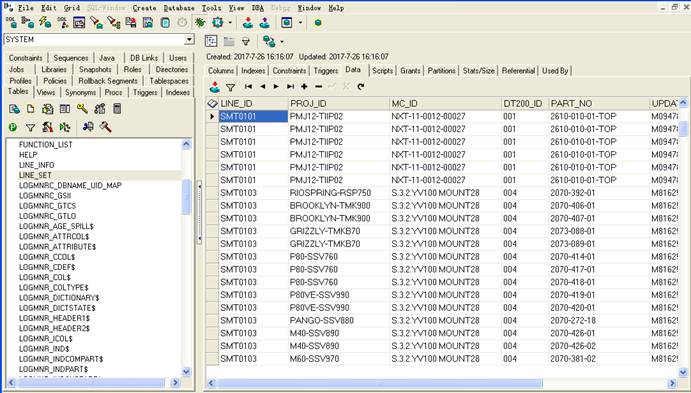Click the calculator icon in Tables toolbar
This screenshot has width=691, height=393.
click(x=117, y=108)
